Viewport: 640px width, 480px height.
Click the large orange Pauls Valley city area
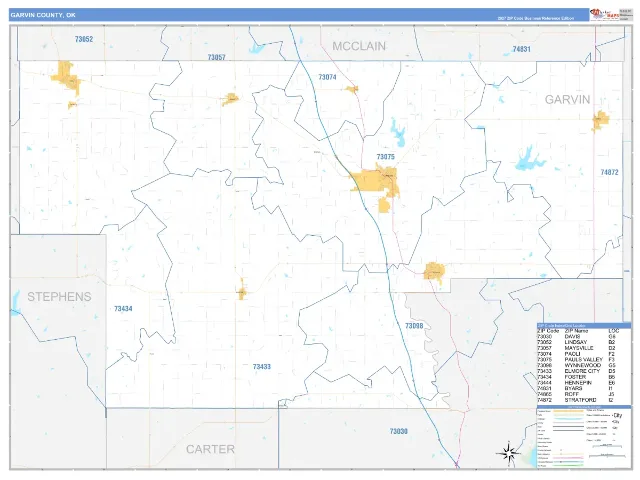[x=373, y=180]
